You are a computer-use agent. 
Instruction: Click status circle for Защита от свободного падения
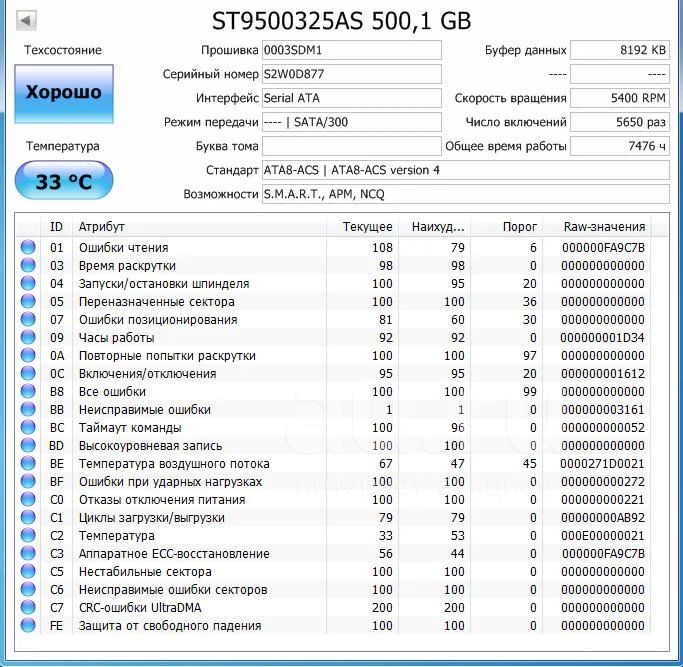coord(28,625)
